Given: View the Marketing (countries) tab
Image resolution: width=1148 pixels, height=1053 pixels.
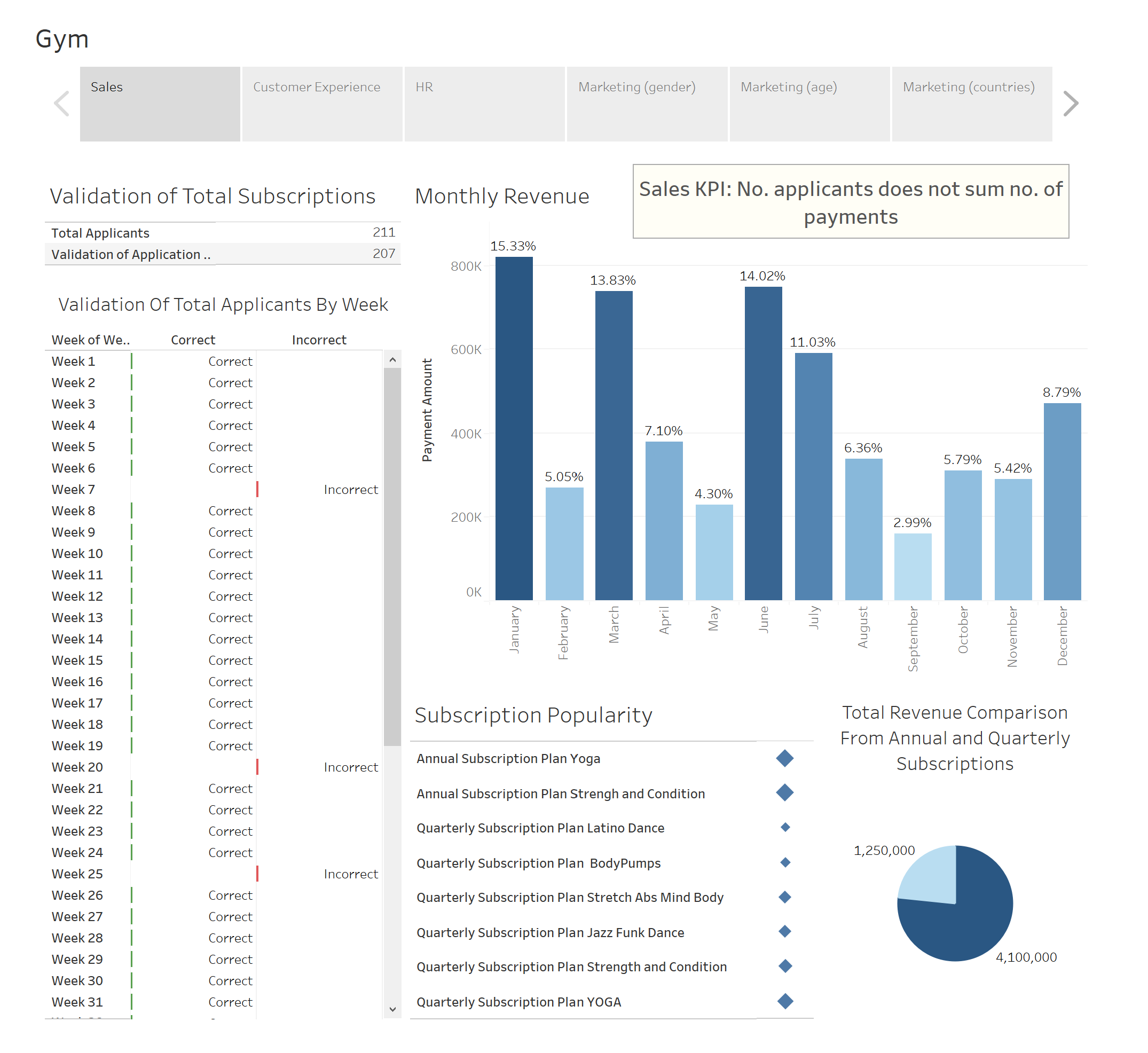Looking at the screenshot, I should tap(971, 104).
